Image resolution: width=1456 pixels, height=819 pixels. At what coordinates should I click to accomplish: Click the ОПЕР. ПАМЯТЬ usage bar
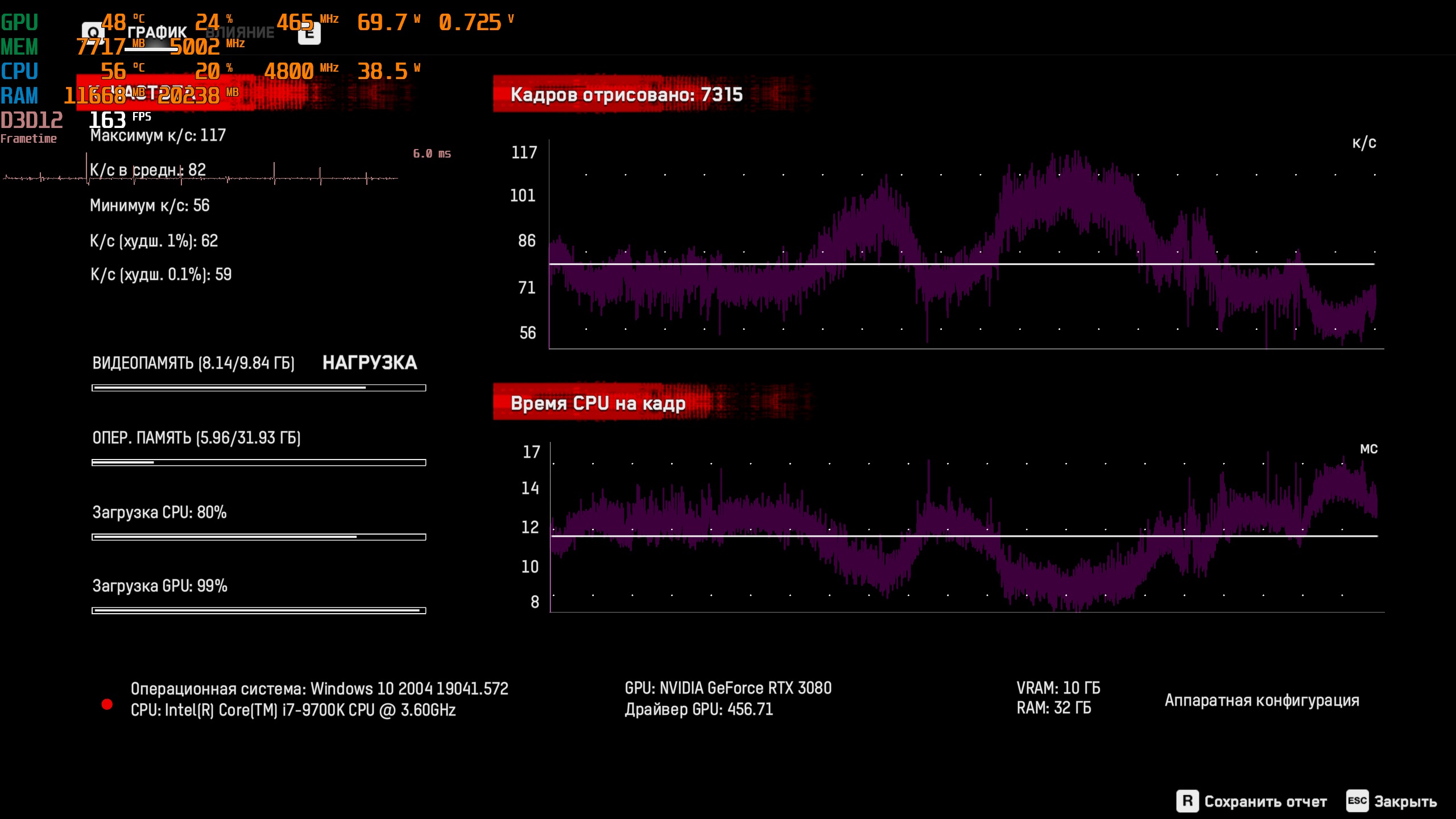[259, 462]
